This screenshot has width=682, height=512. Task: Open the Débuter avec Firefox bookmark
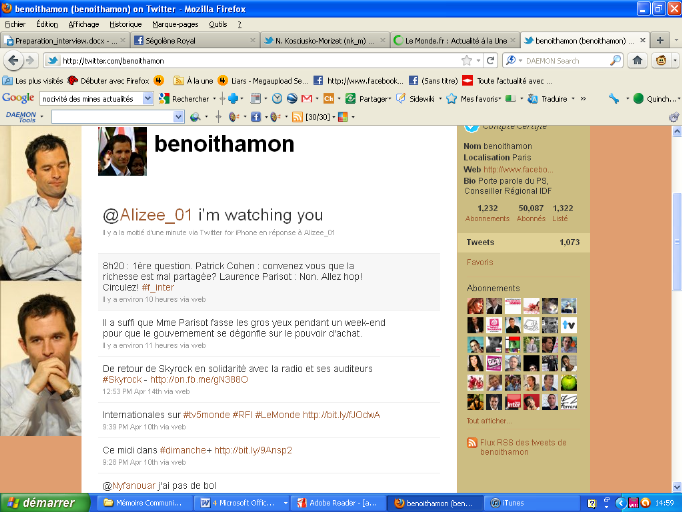pyautogui.click(x=109, y=80)
